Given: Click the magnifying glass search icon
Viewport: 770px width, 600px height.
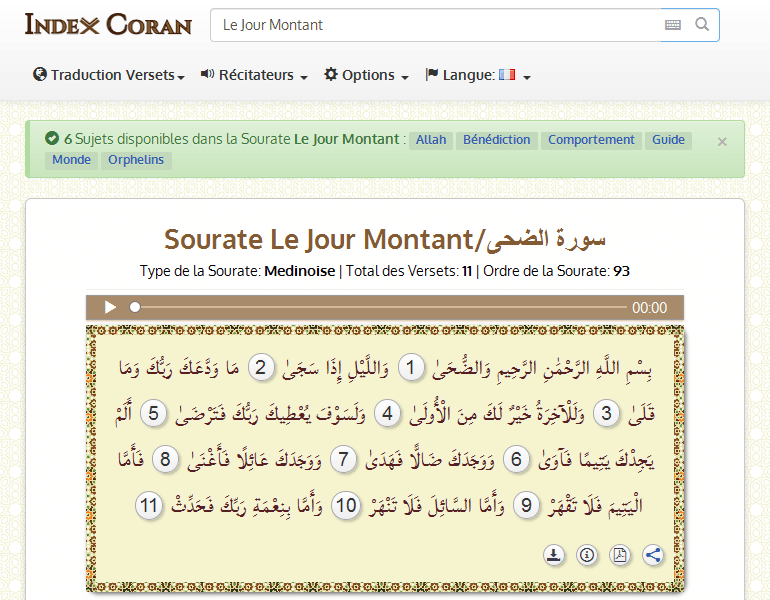Looking at the screenshot, I should 702,25.
